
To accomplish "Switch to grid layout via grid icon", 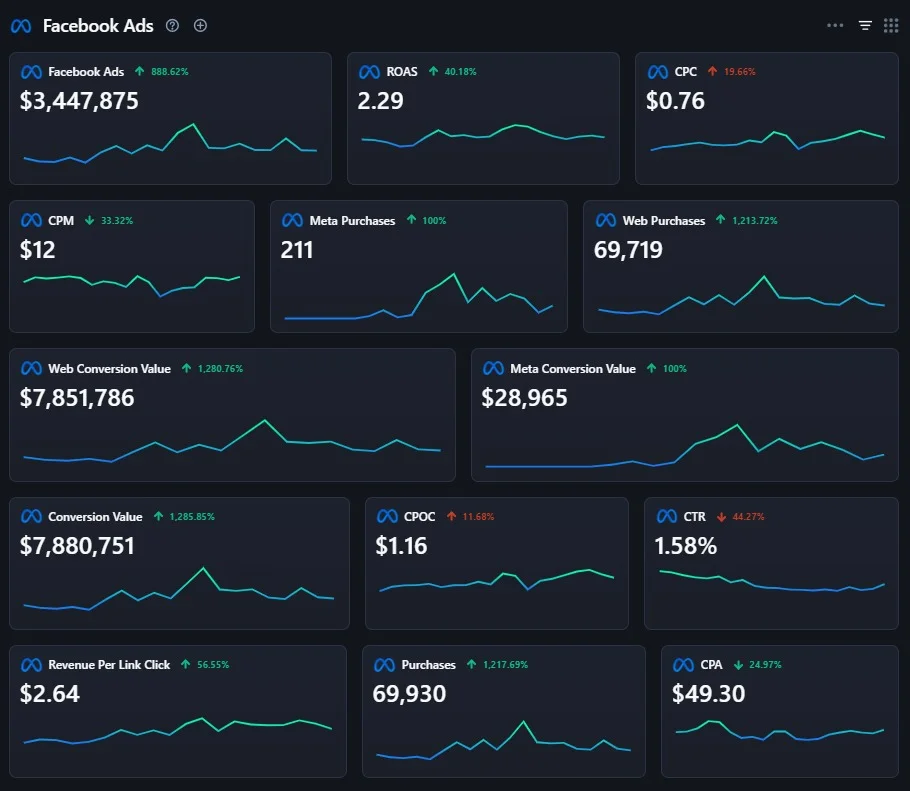I will click(x=891, y=26).
